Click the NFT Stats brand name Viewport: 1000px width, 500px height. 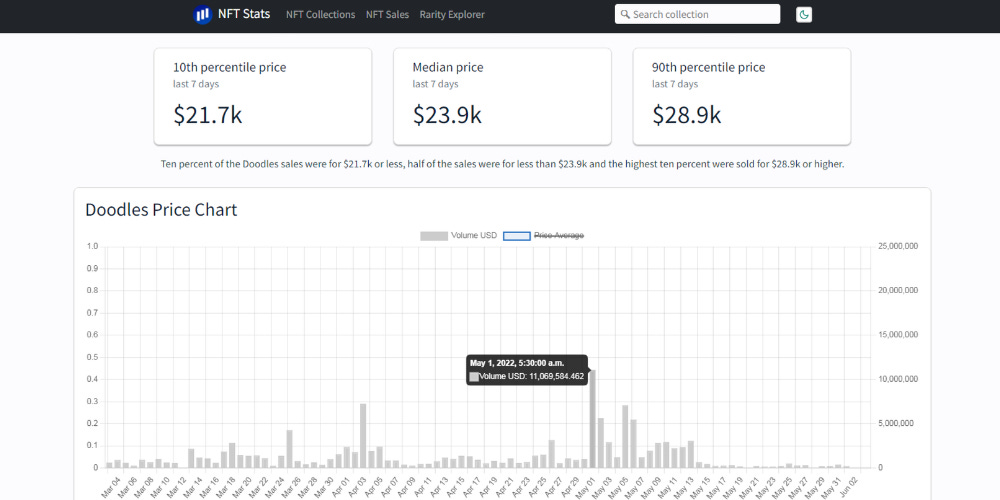coord(244,13)
